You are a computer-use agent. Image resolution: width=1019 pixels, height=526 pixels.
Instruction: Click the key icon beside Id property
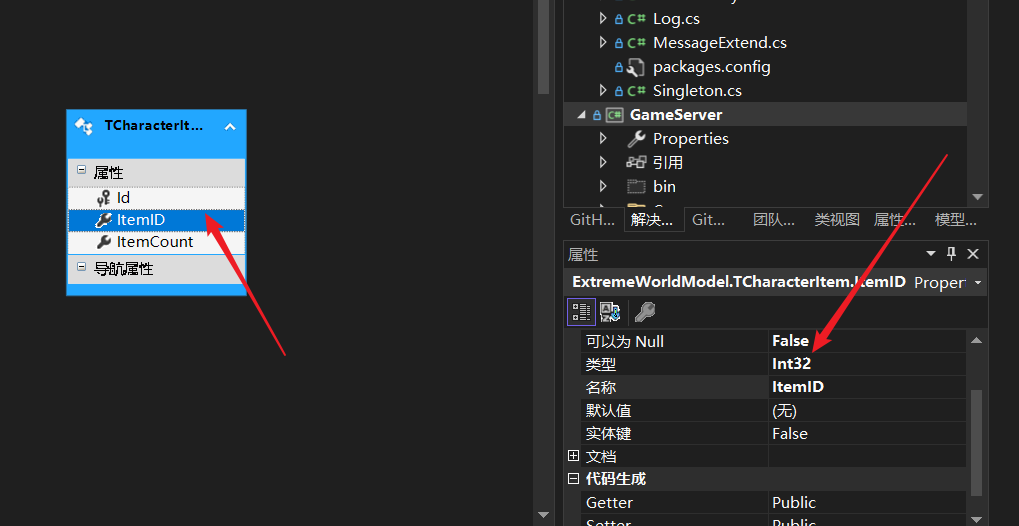[103, 198]
